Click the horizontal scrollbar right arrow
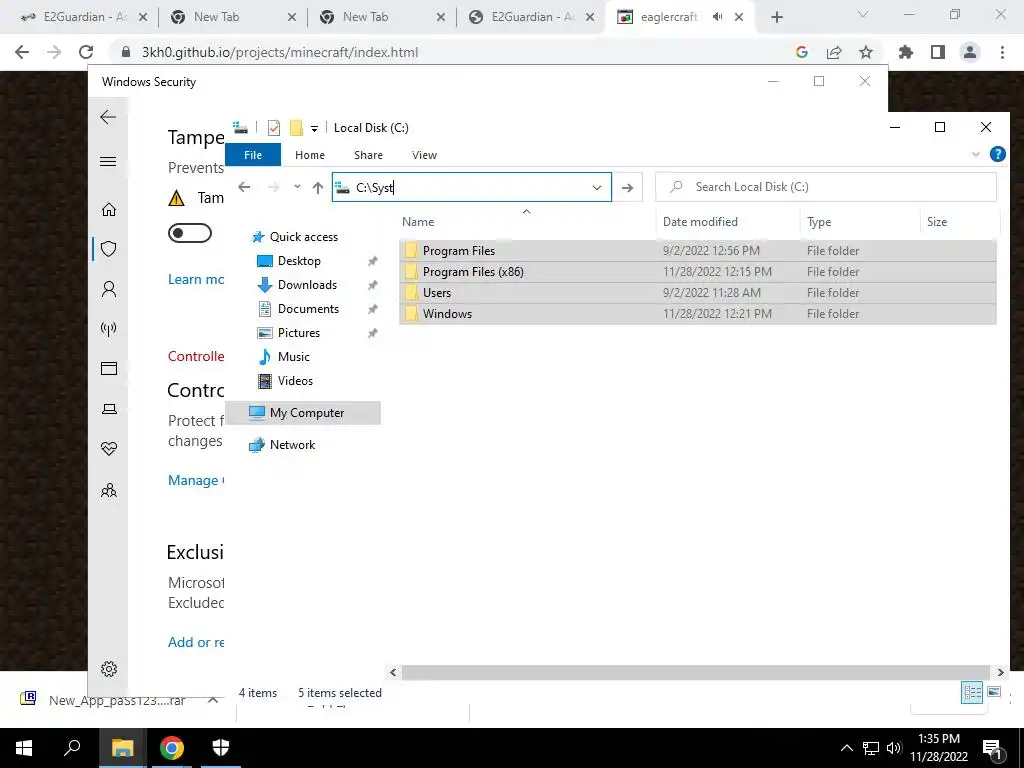 [1000, 672]
